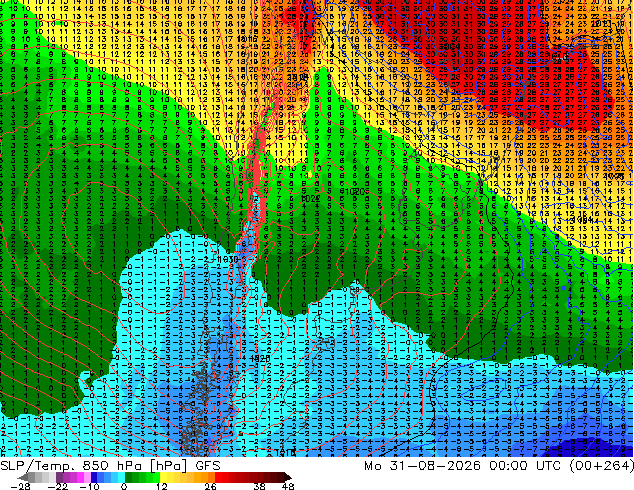The image size is (634, 490).
Task: Click the '00:00 UTC' time label
Action: (x=527, y=466)
